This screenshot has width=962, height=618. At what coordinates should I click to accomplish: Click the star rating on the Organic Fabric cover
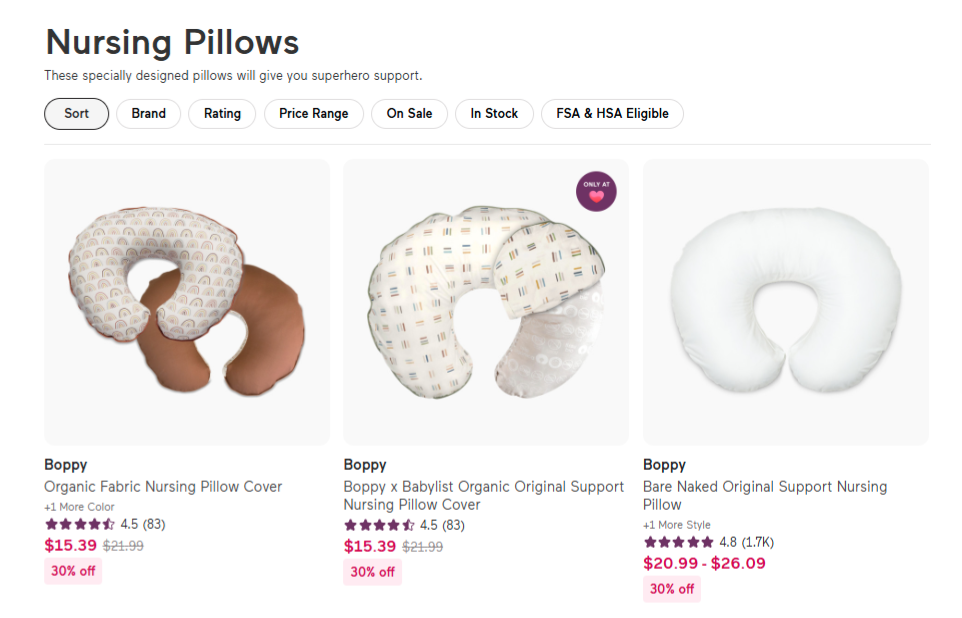coord(78,523)
